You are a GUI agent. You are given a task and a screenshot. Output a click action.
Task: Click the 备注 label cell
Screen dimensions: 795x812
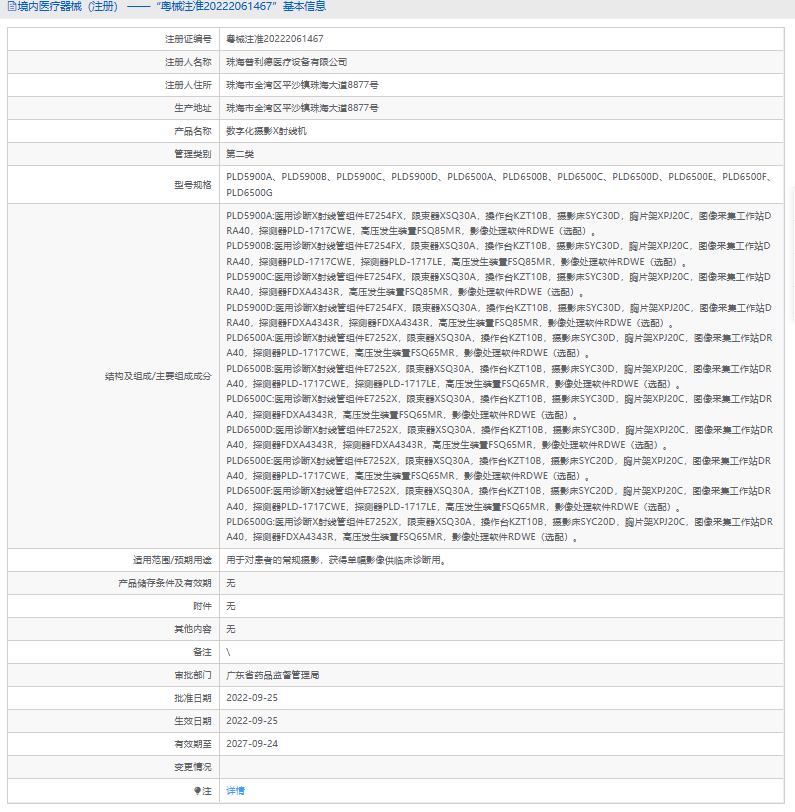tap(114, 652)
